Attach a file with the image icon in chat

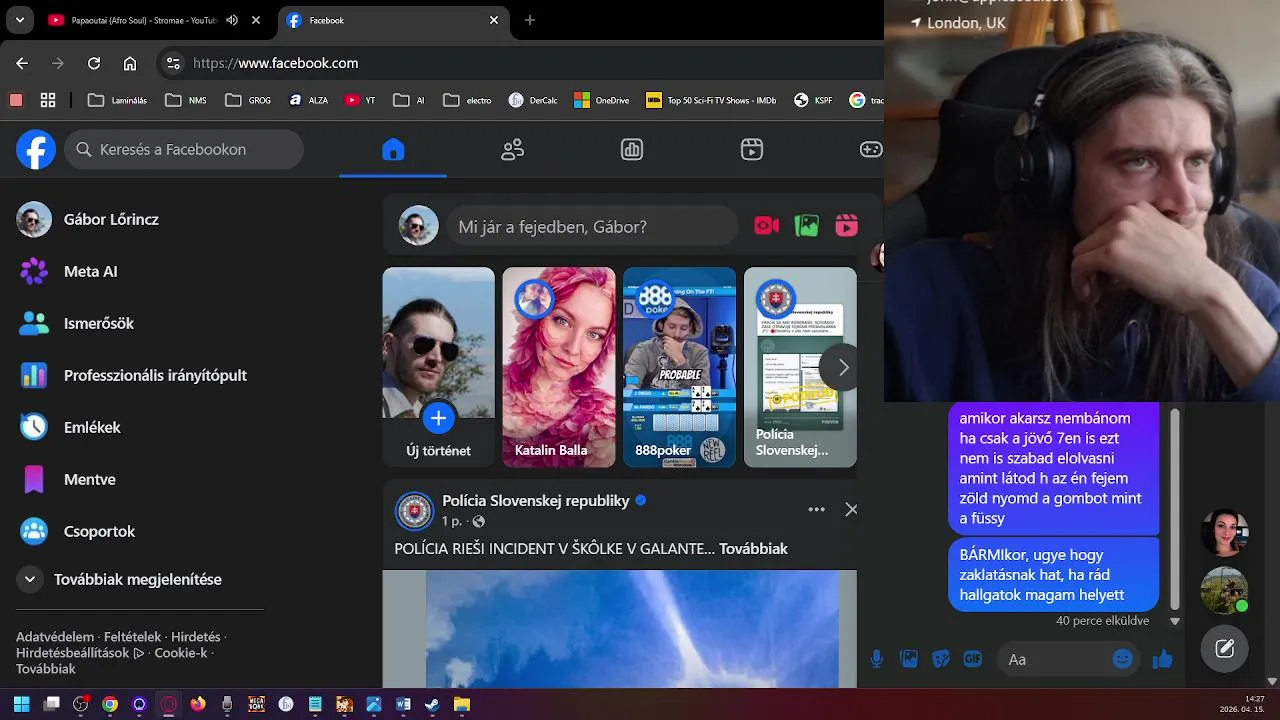(x=909, y=659)
